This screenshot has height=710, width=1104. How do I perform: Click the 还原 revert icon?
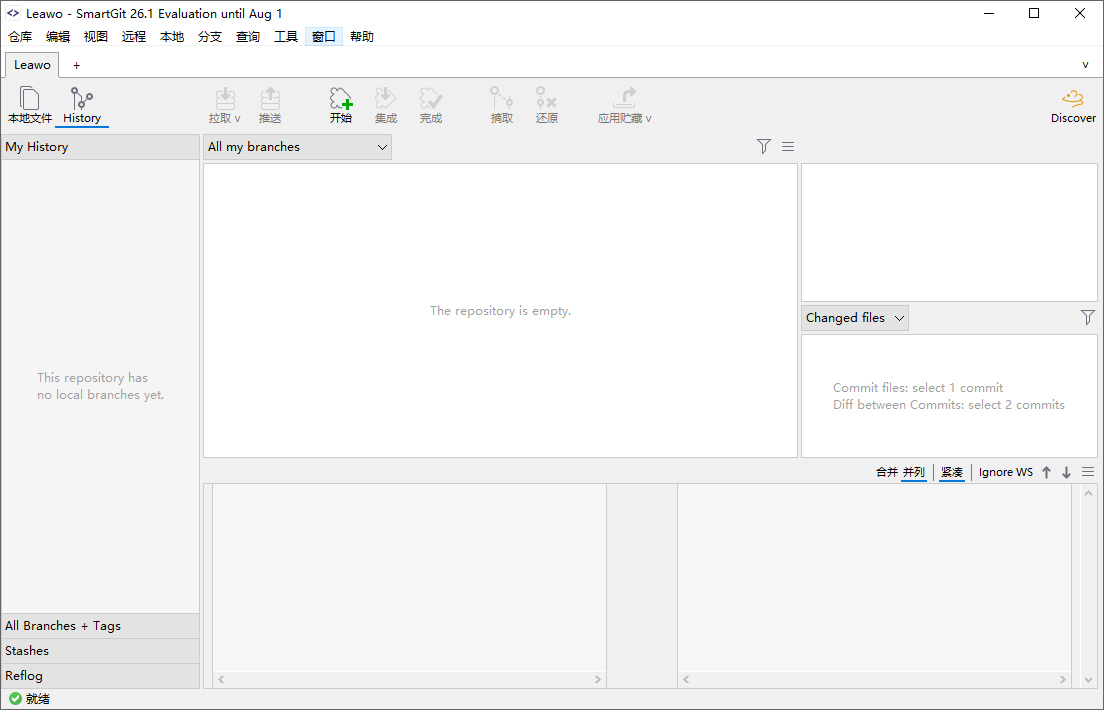(x=546, y=105)
